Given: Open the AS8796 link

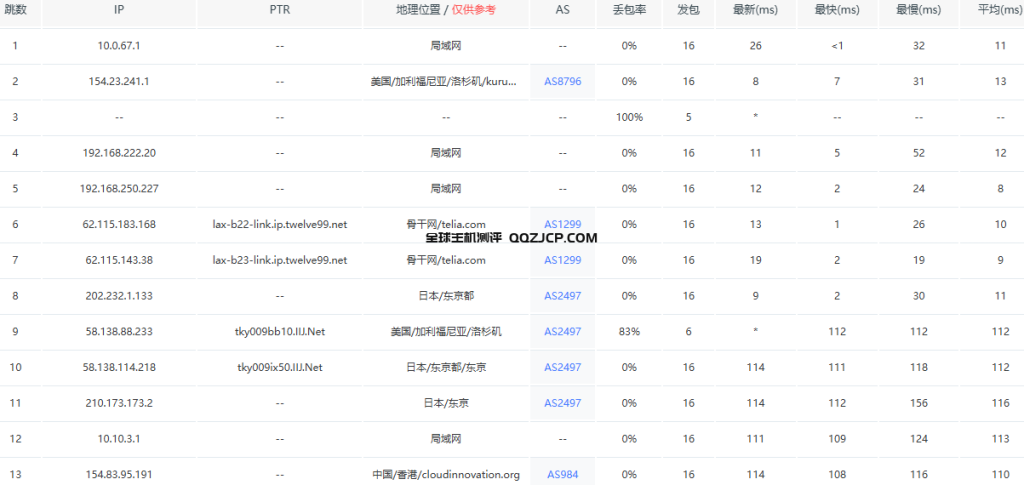Looking at the screenshot, I should [x=562, y=82].
